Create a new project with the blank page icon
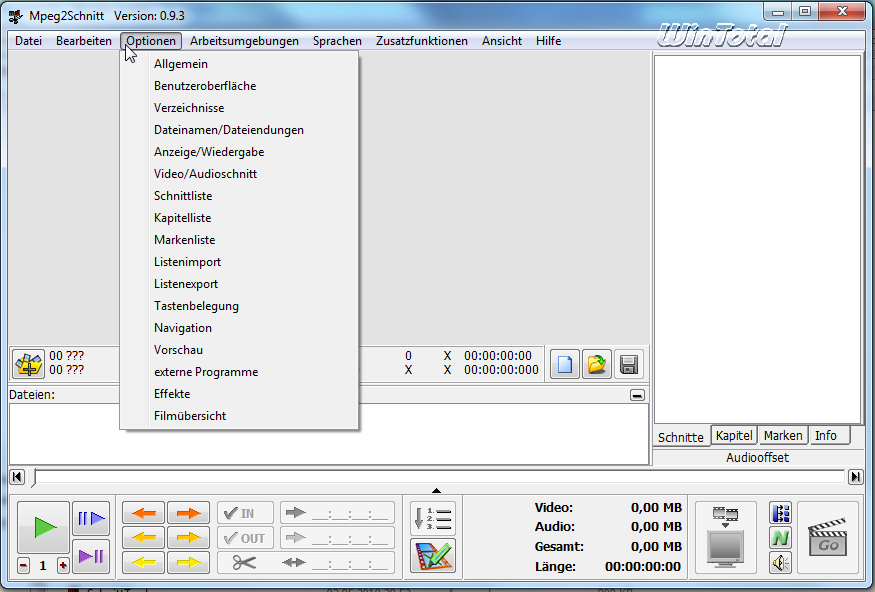The height and width of the screenshot is (592, 875). click(565, 364)
